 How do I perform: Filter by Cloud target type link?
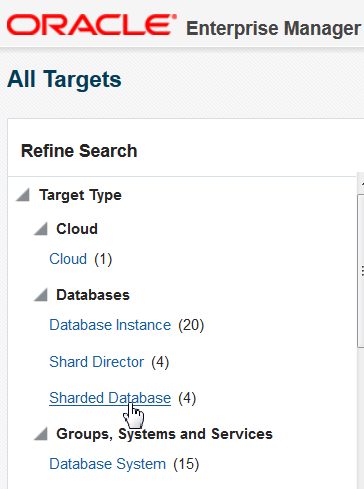tap(68, 259)
